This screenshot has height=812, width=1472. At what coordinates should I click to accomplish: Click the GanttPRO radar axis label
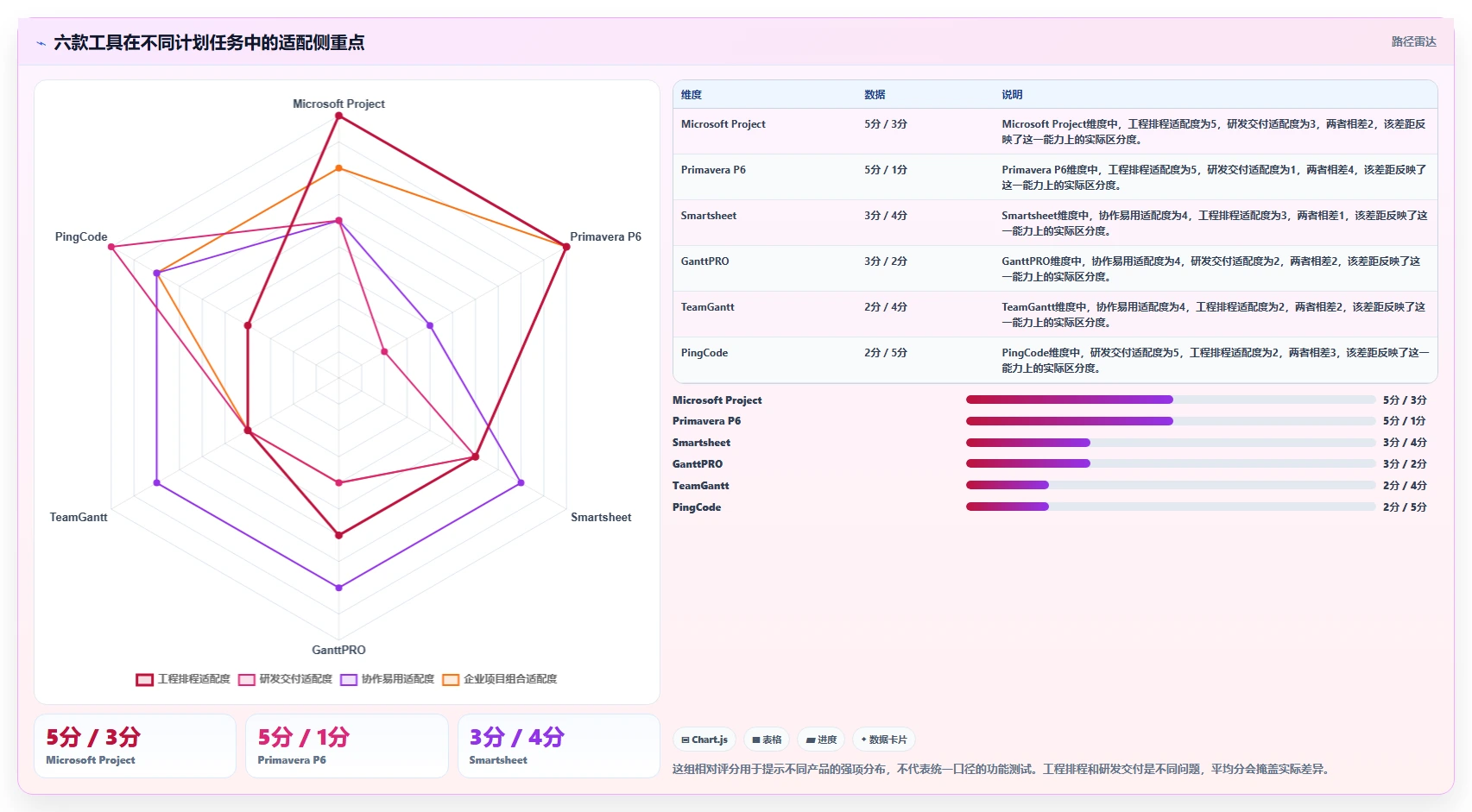pyautogui.click(x=338, y=650)
